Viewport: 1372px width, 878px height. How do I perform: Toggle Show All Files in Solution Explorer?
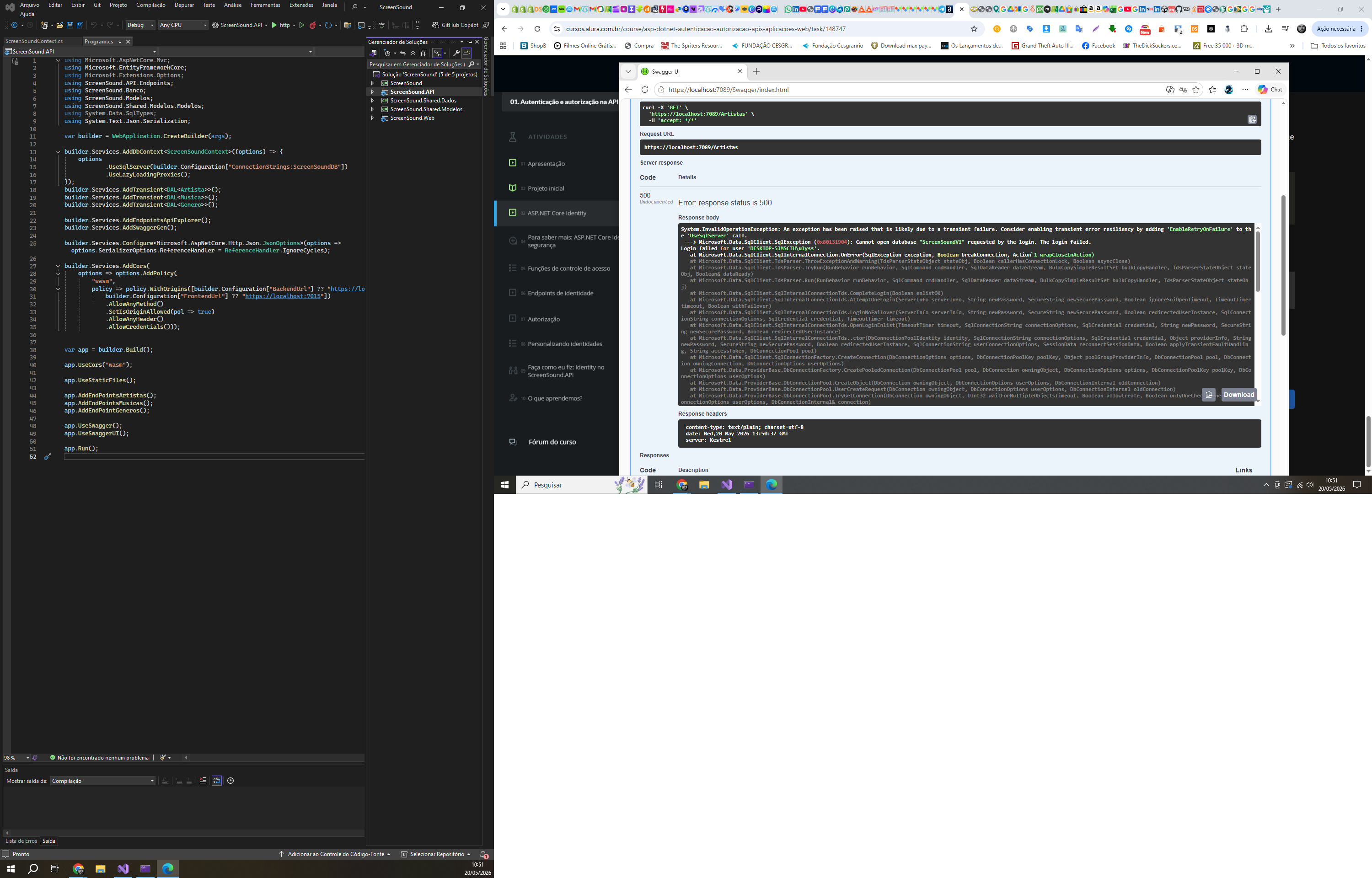(x=423, y=53)
